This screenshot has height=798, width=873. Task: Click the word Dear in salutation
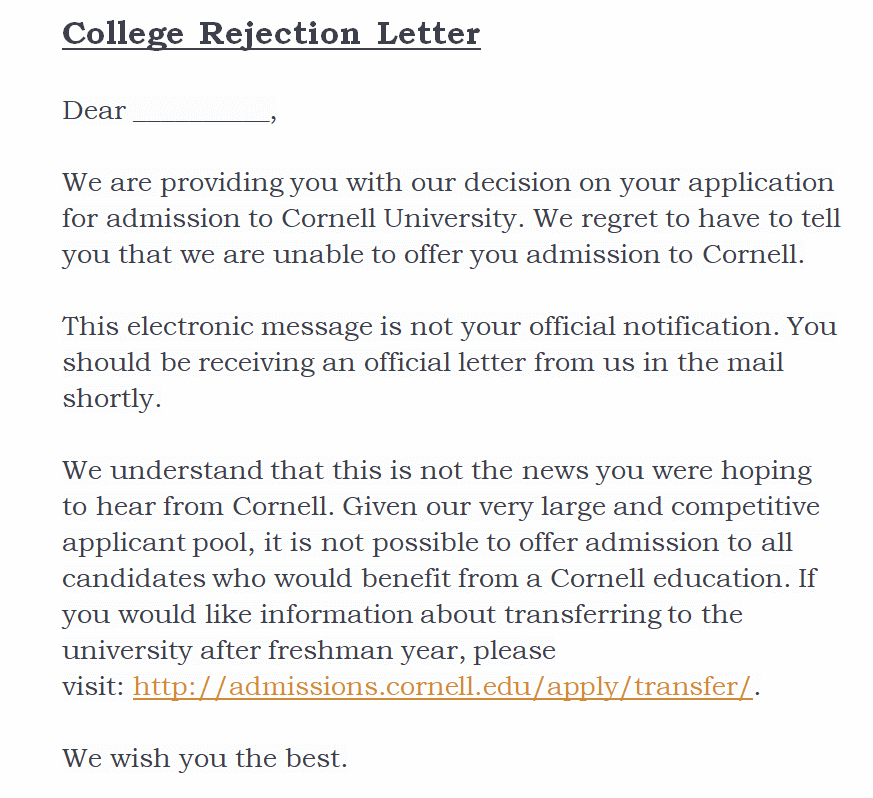[94, 110]
